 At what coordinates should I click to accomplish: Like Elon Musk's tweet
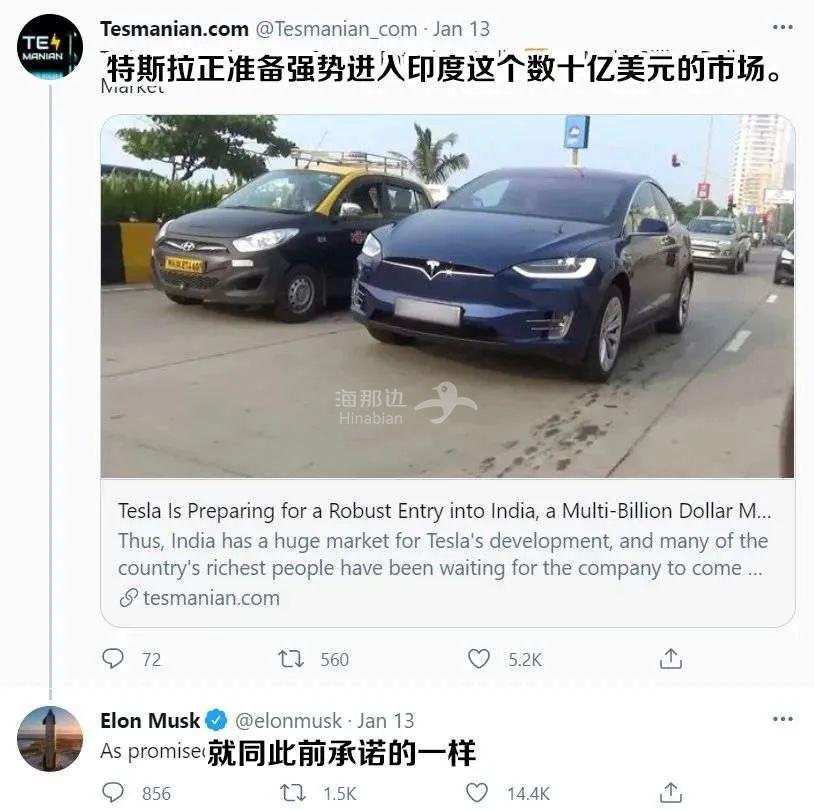pos(480,793)
